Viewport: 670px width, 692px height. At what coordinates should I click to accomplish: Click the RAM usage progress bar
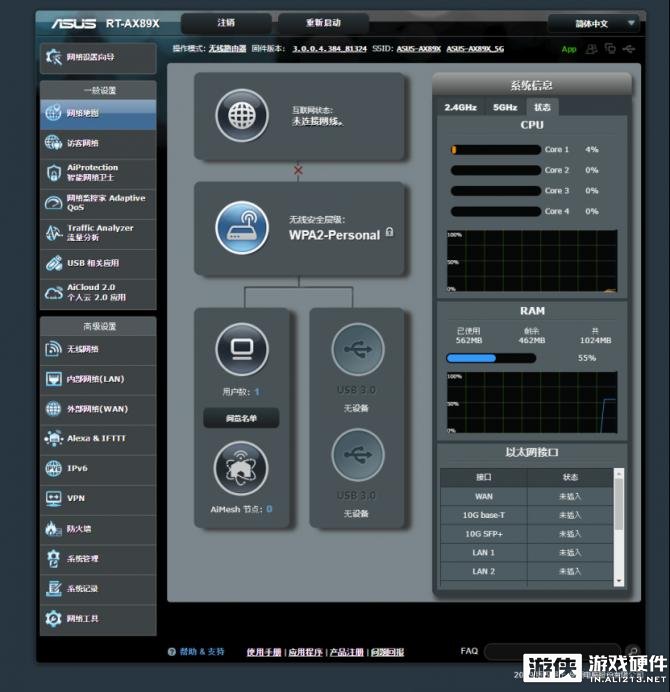(x=491, y=358)
